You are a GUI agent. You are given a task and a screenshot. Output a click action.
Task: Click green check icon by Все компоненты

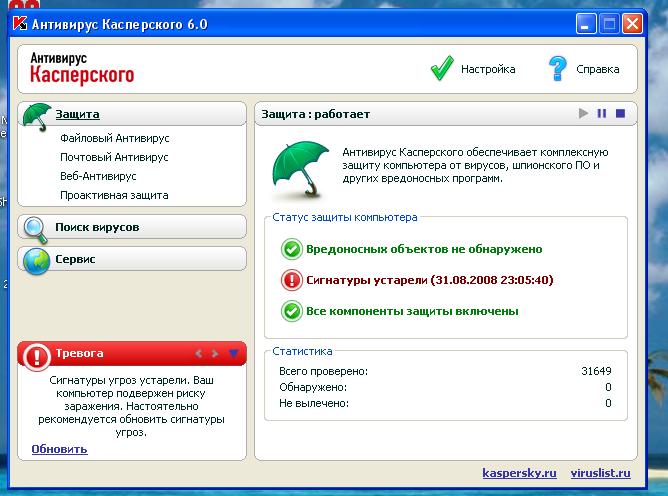coord(292,311)
